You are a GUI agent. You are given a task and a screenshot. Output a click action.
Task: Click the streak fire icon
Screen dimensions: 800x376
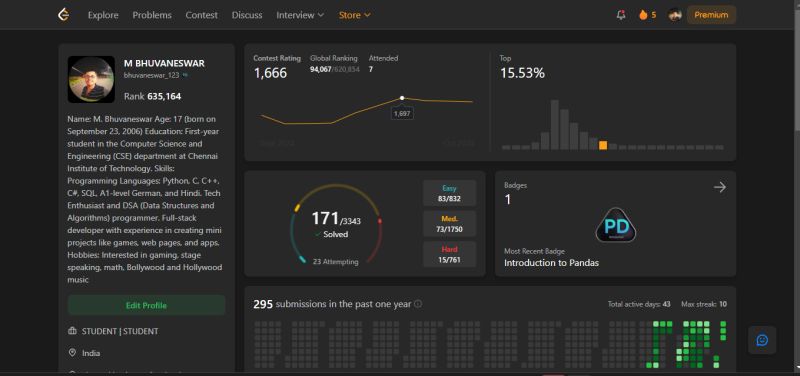coord(643,15)
